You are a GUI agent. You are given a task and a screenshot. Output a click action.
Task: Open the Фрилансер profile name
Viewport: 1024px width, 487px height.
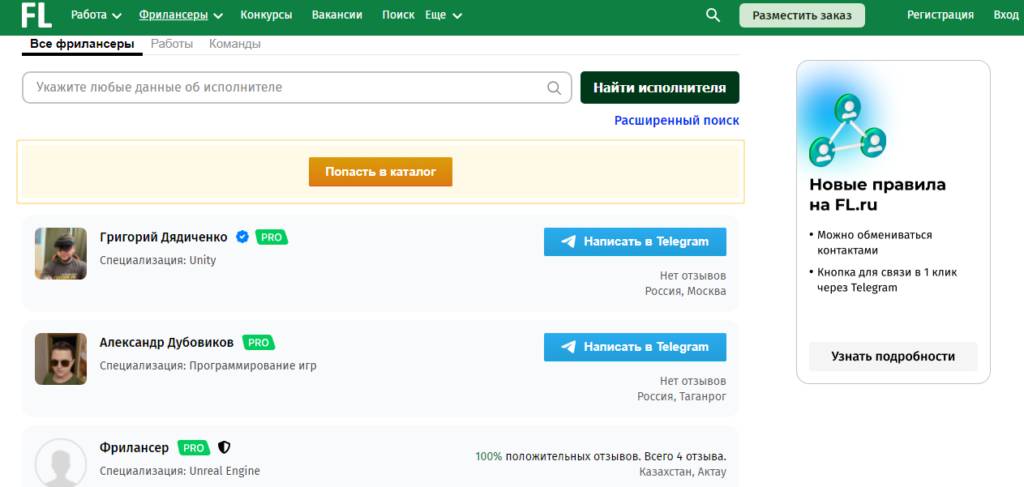pyautogui.click(x=135, y=448)
